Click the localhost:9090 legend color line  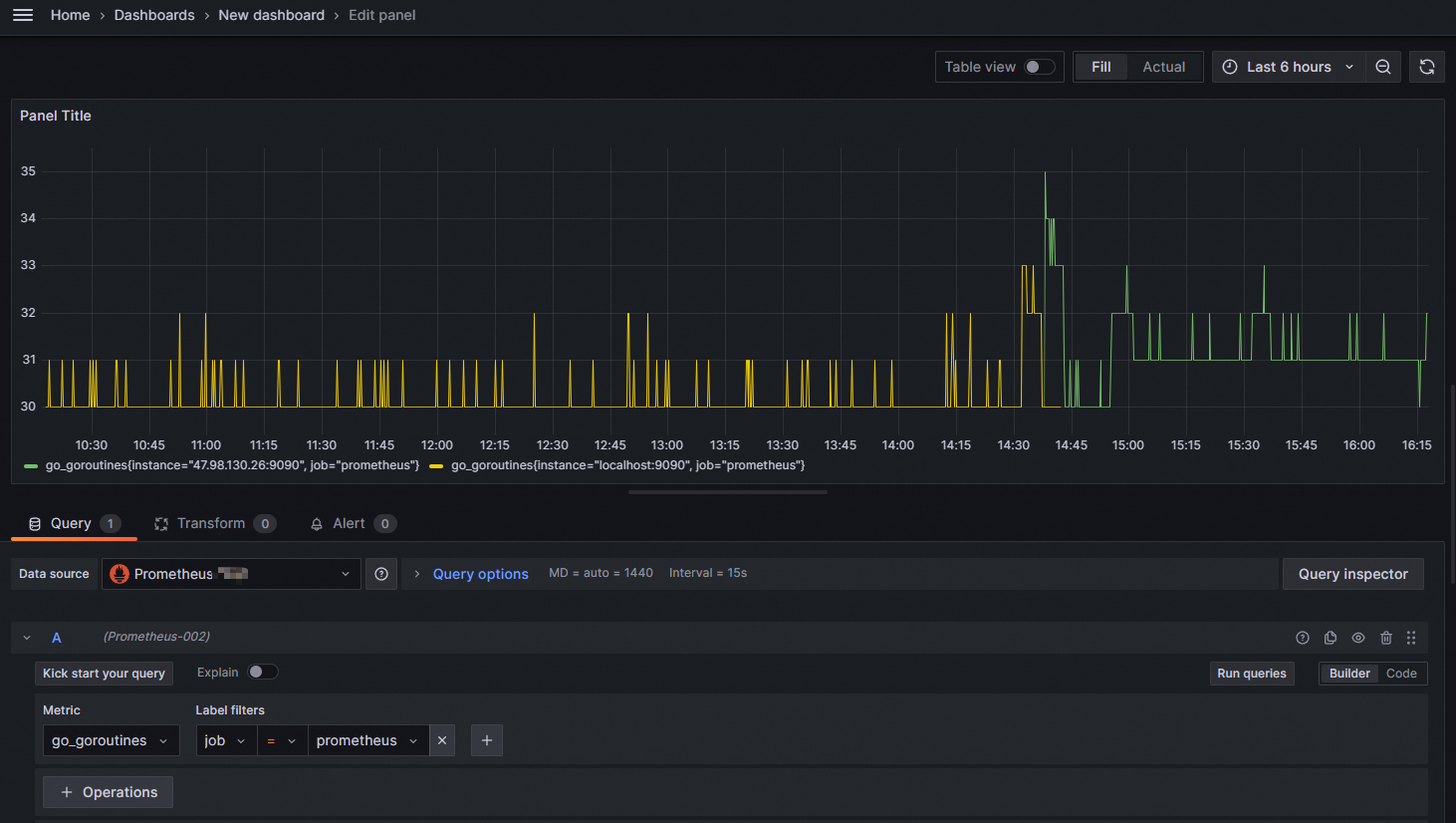point(435,465)
